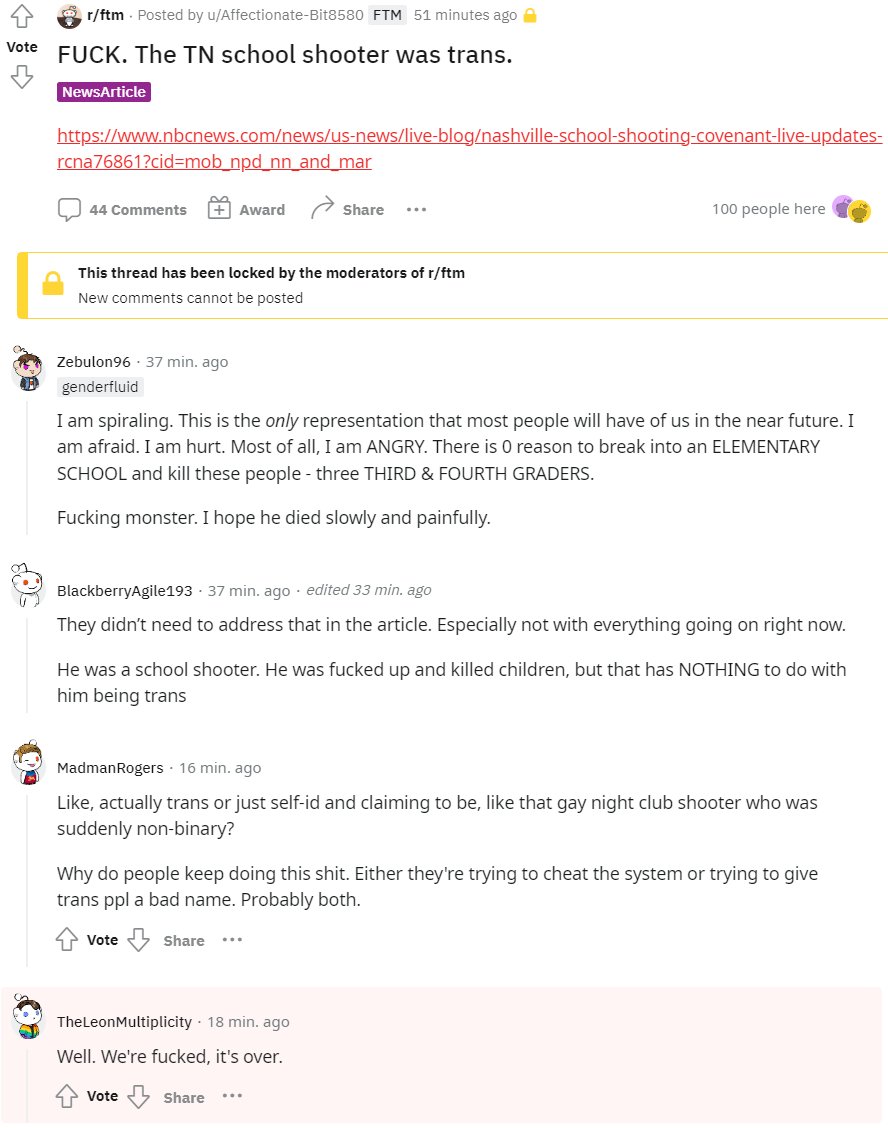Downvote the main post

click(x=21, y=77)
